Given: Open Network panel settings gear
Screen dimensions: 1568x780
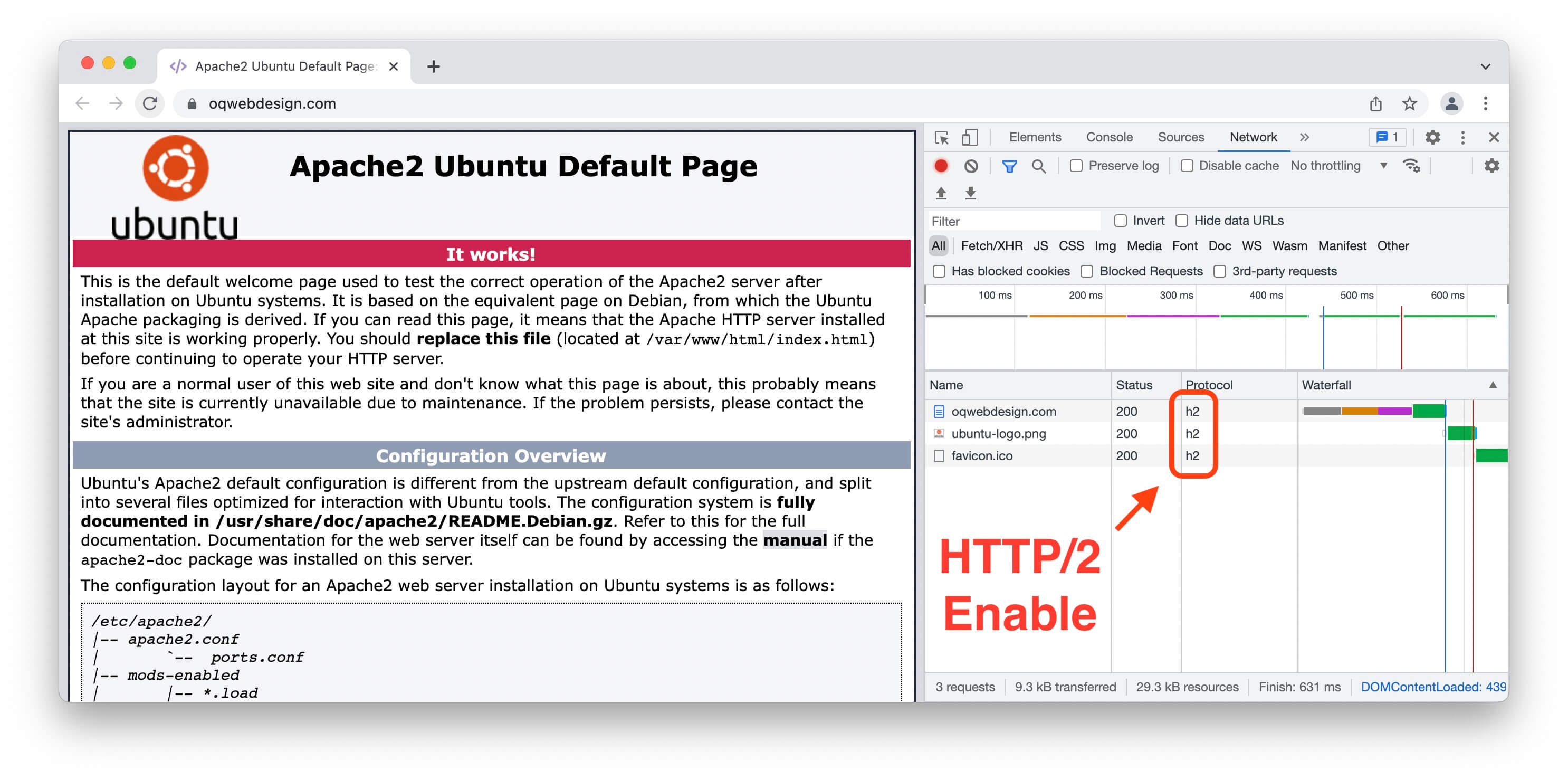Looking at the screenshot, I should pyautogui.click(x=1492, y=166).
